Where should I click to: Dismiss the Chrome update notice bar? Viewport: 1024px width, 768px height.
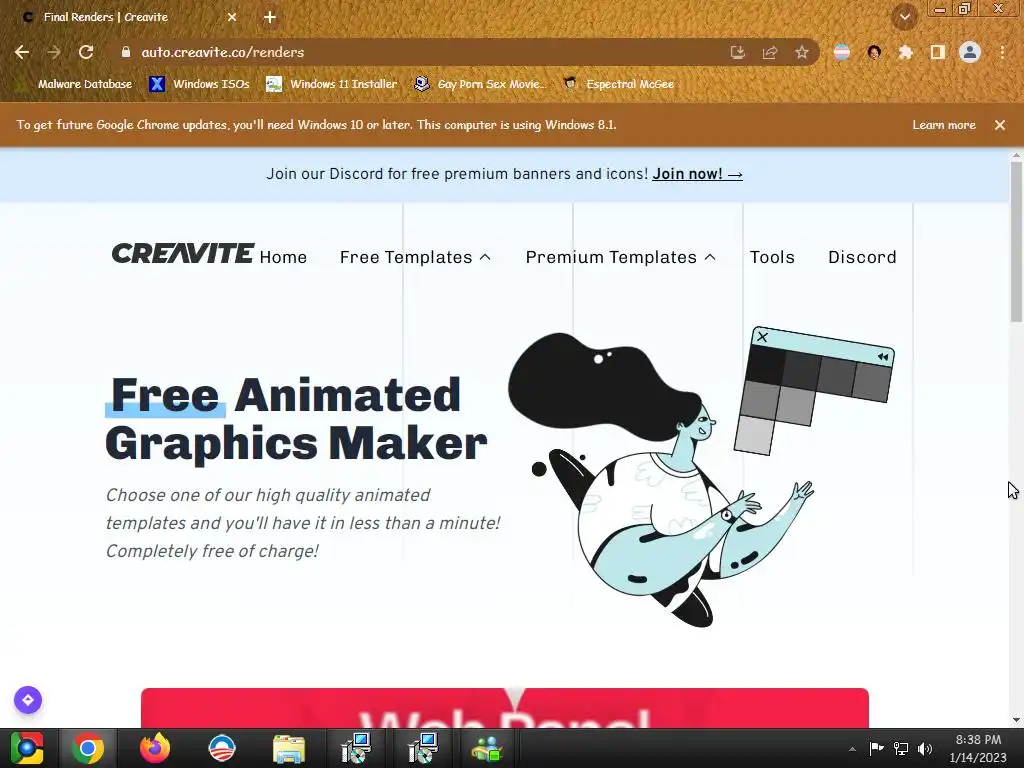[1000, 125]
